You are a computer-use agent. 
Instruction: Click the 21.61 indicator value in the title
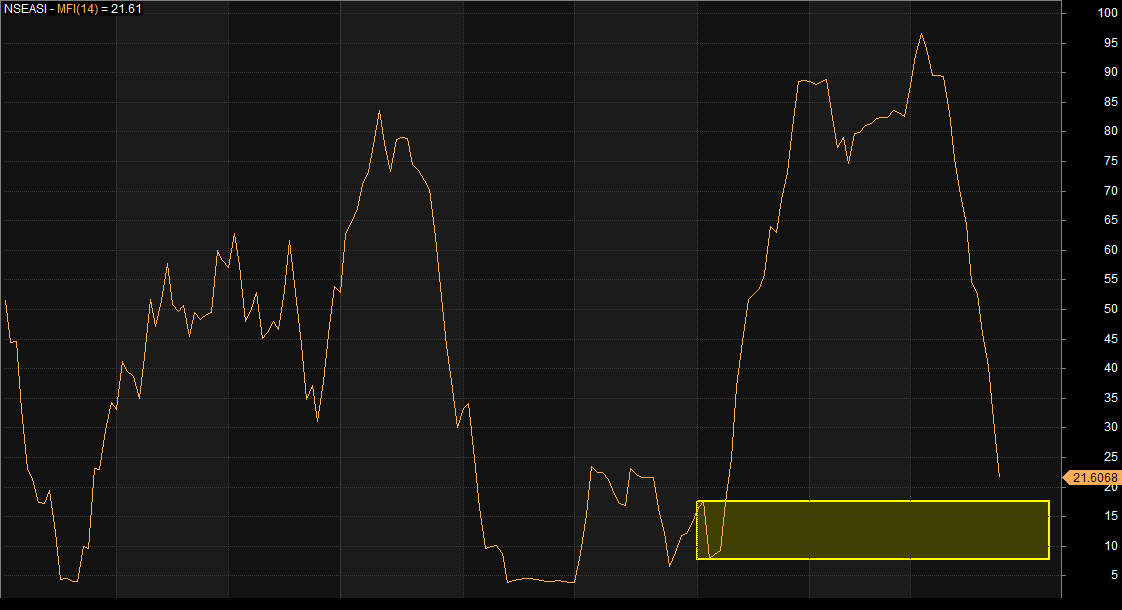click(x=126, y=9)
